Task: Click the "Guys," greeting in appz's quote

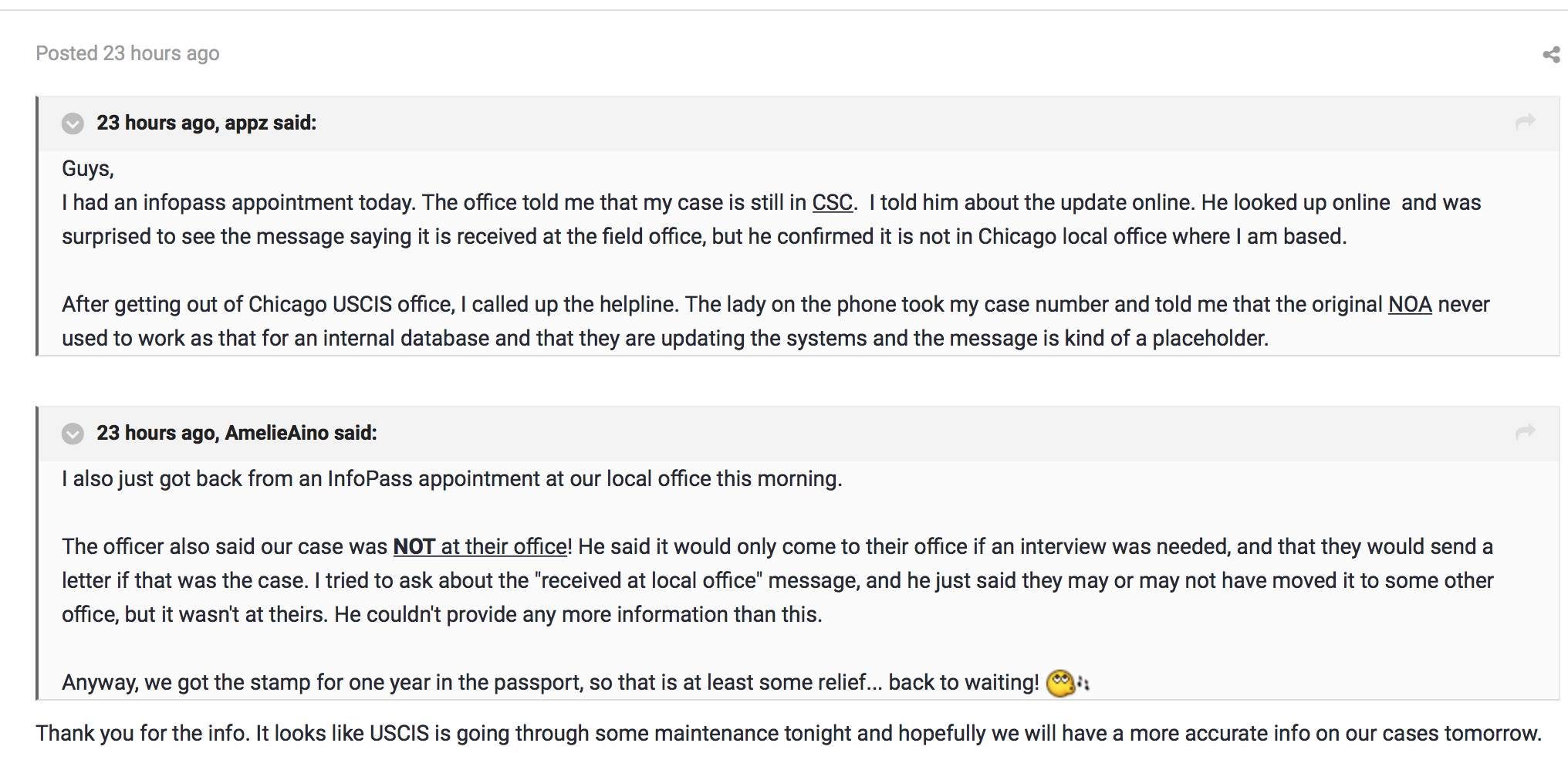Action: 88,169
